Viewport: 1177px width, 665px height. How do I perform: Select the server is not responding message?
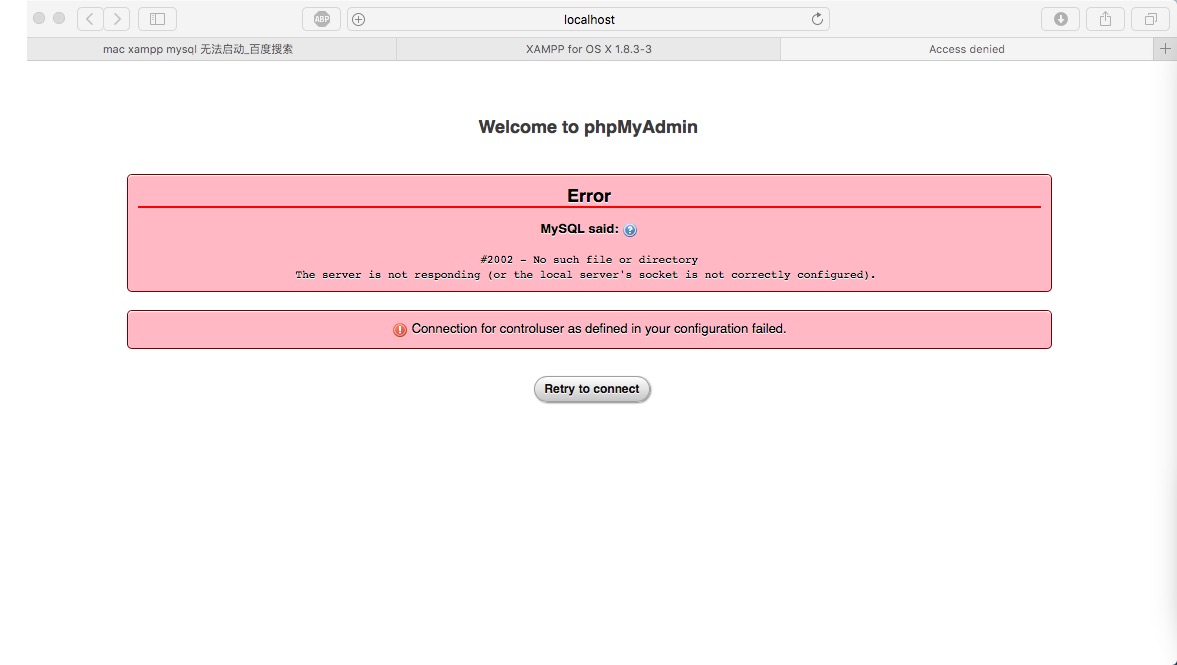click(x=585, y=275)
